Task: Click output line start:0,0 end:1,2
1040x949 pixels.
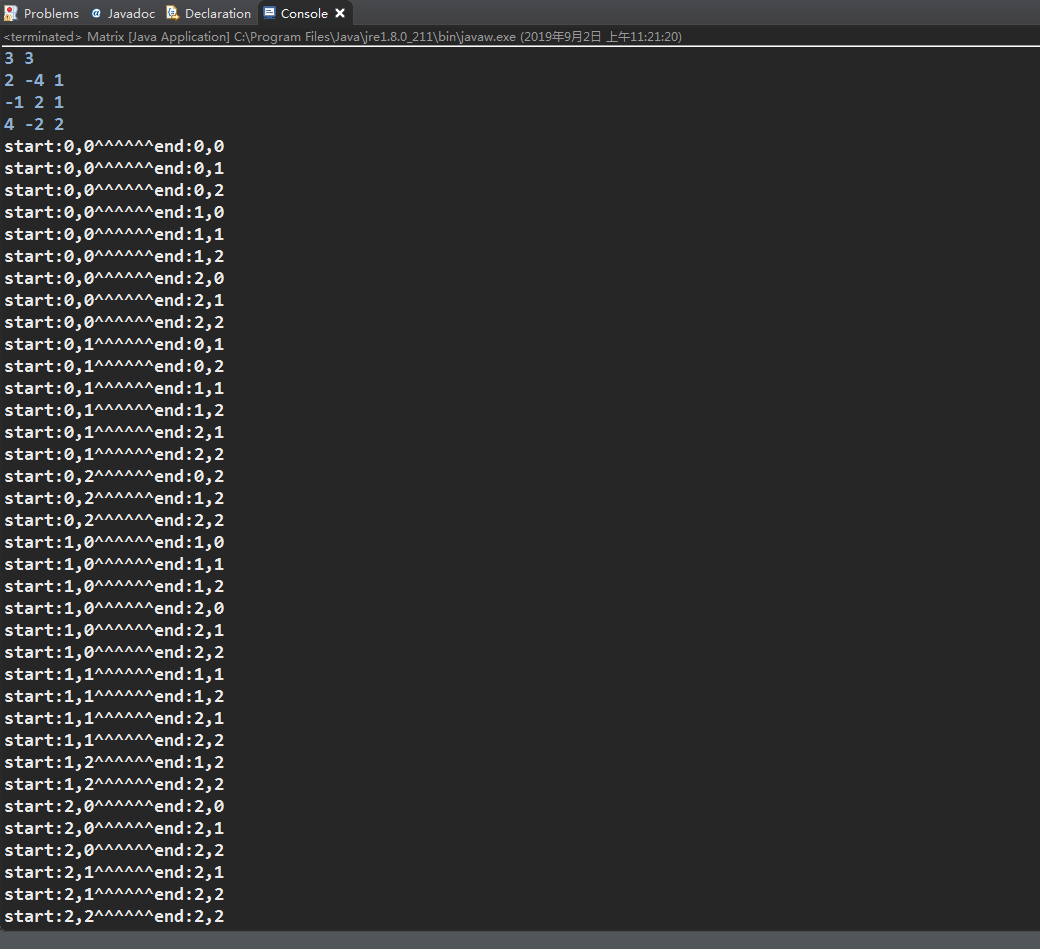Action: tap(114, 256)
